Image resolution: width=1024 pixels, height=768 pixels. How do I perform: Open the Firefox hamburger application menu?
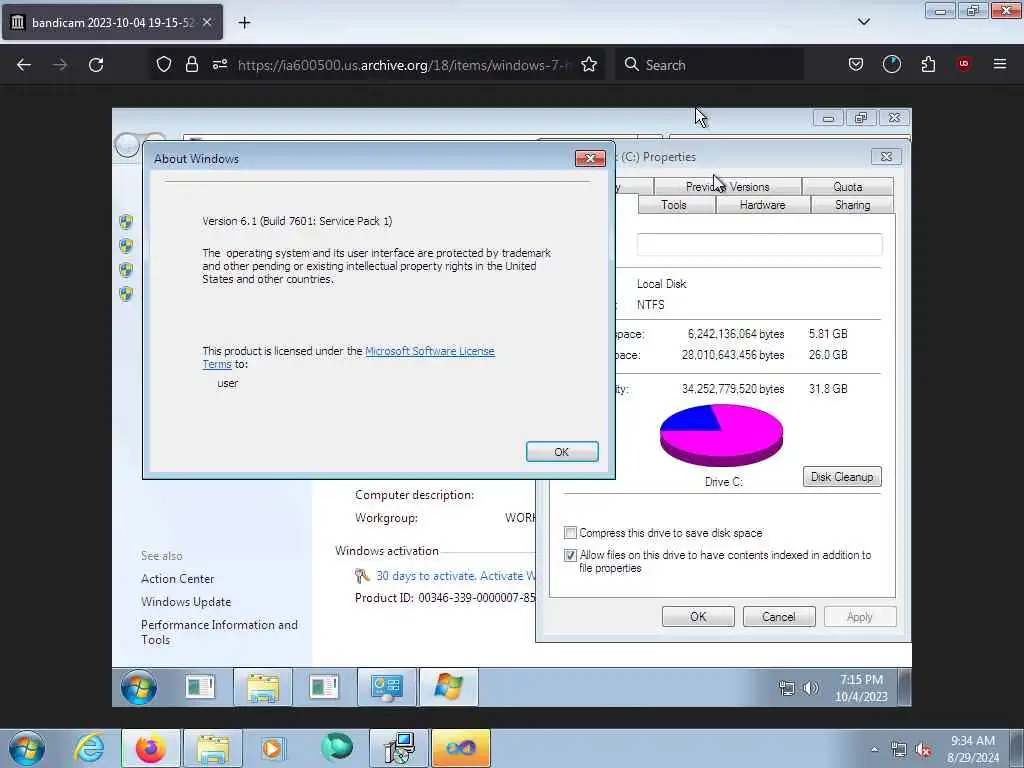1000,64
